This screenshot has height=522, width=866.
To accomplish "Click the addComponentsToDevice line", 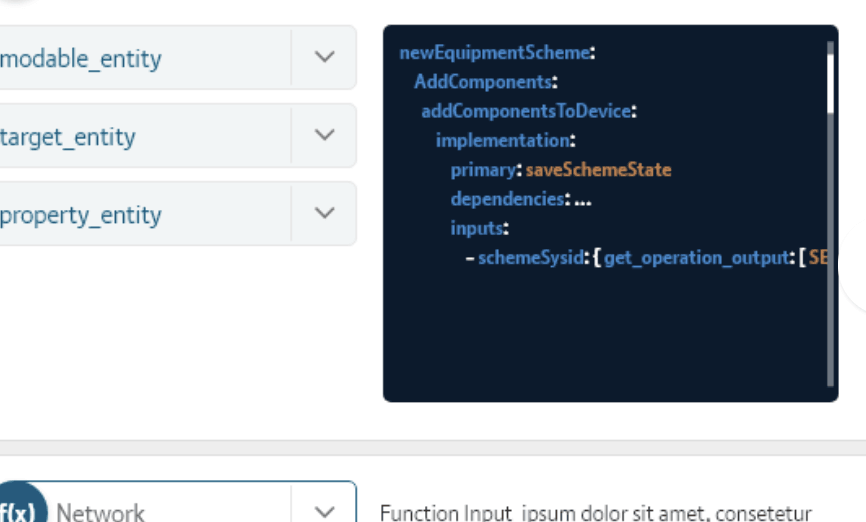I will [x=526, y=111].
